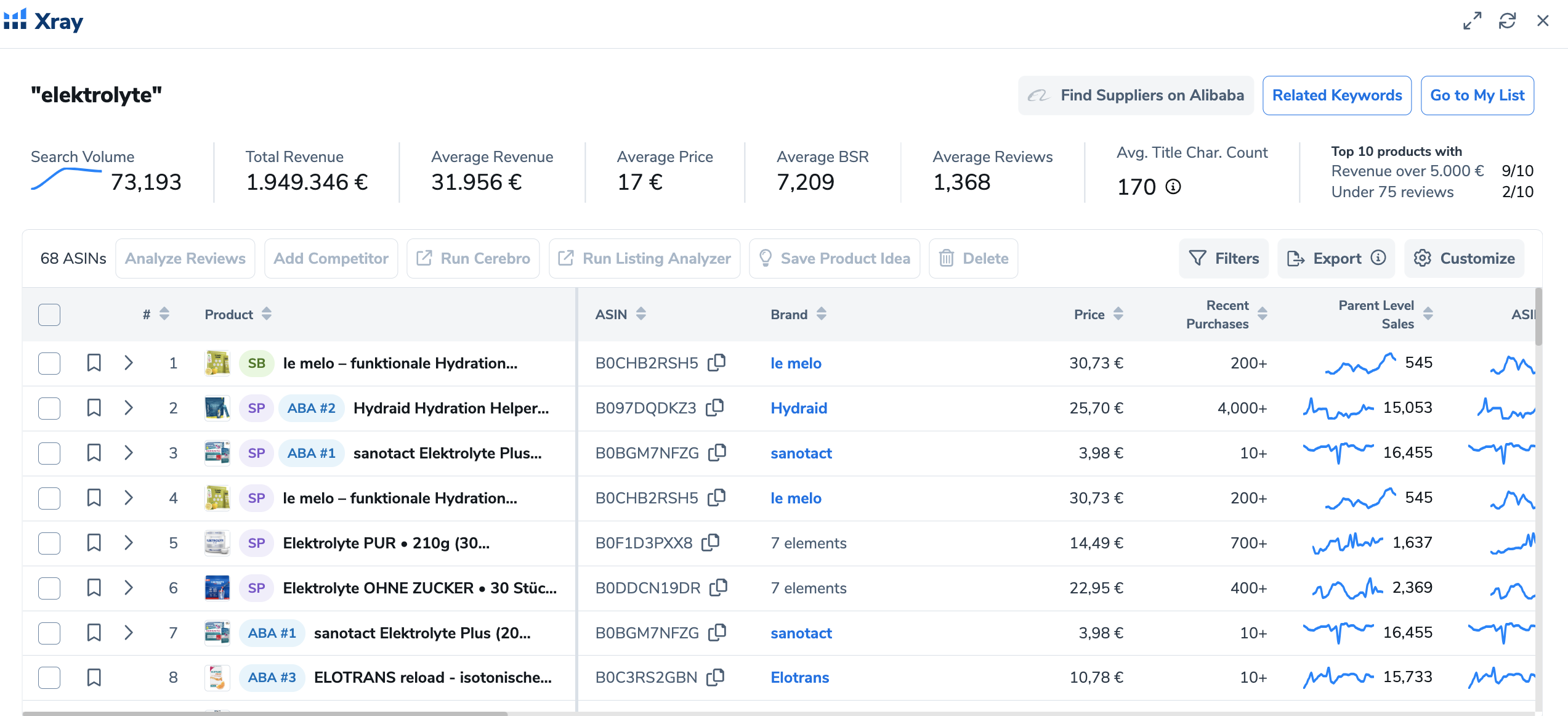Expand Hydraid Hydration Helper row details
Screen dimensions: 1568x716
[128, 407]
